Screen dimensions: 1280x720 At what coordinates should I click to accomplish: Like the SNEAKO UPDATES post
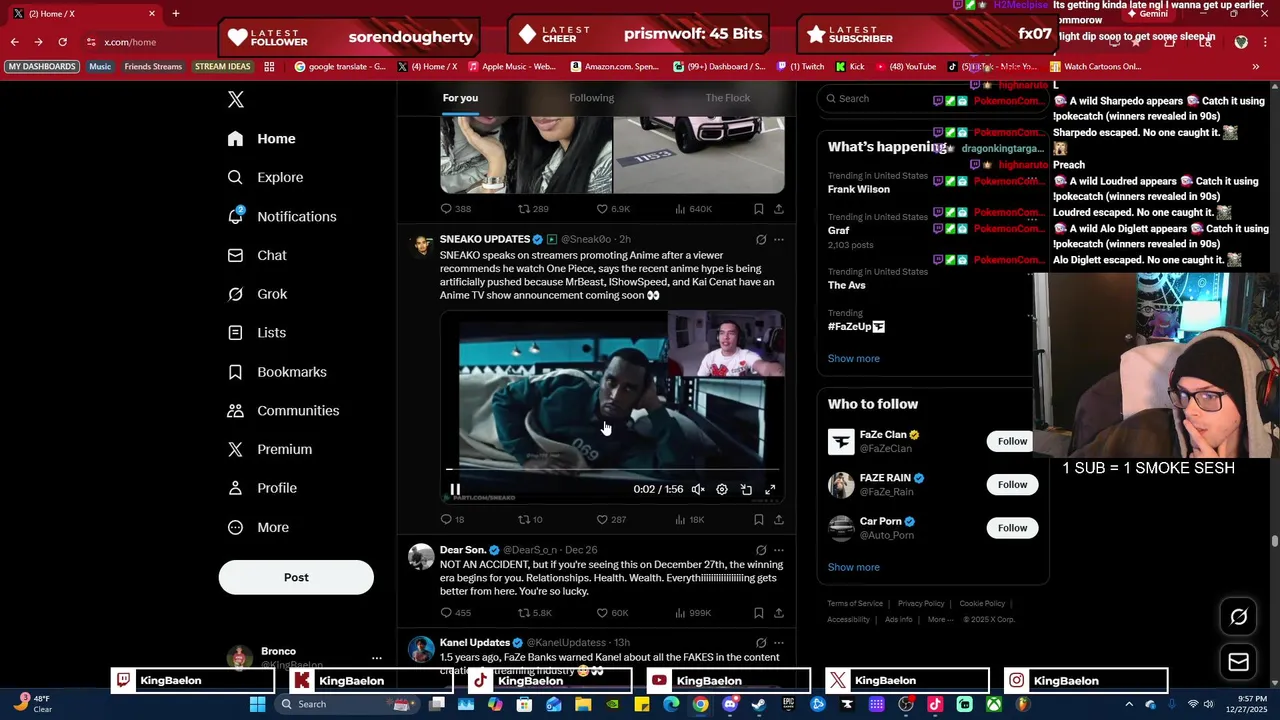point(611,519)
